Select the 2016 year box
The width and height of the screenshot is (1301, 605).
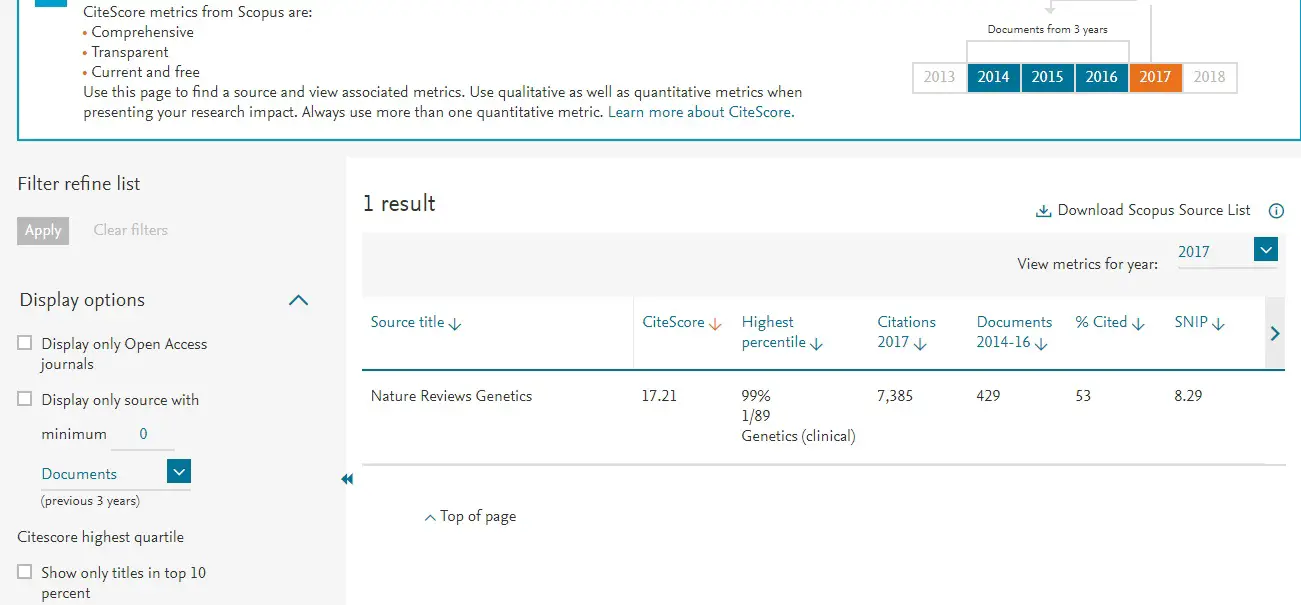click(x=1101, y=77)
